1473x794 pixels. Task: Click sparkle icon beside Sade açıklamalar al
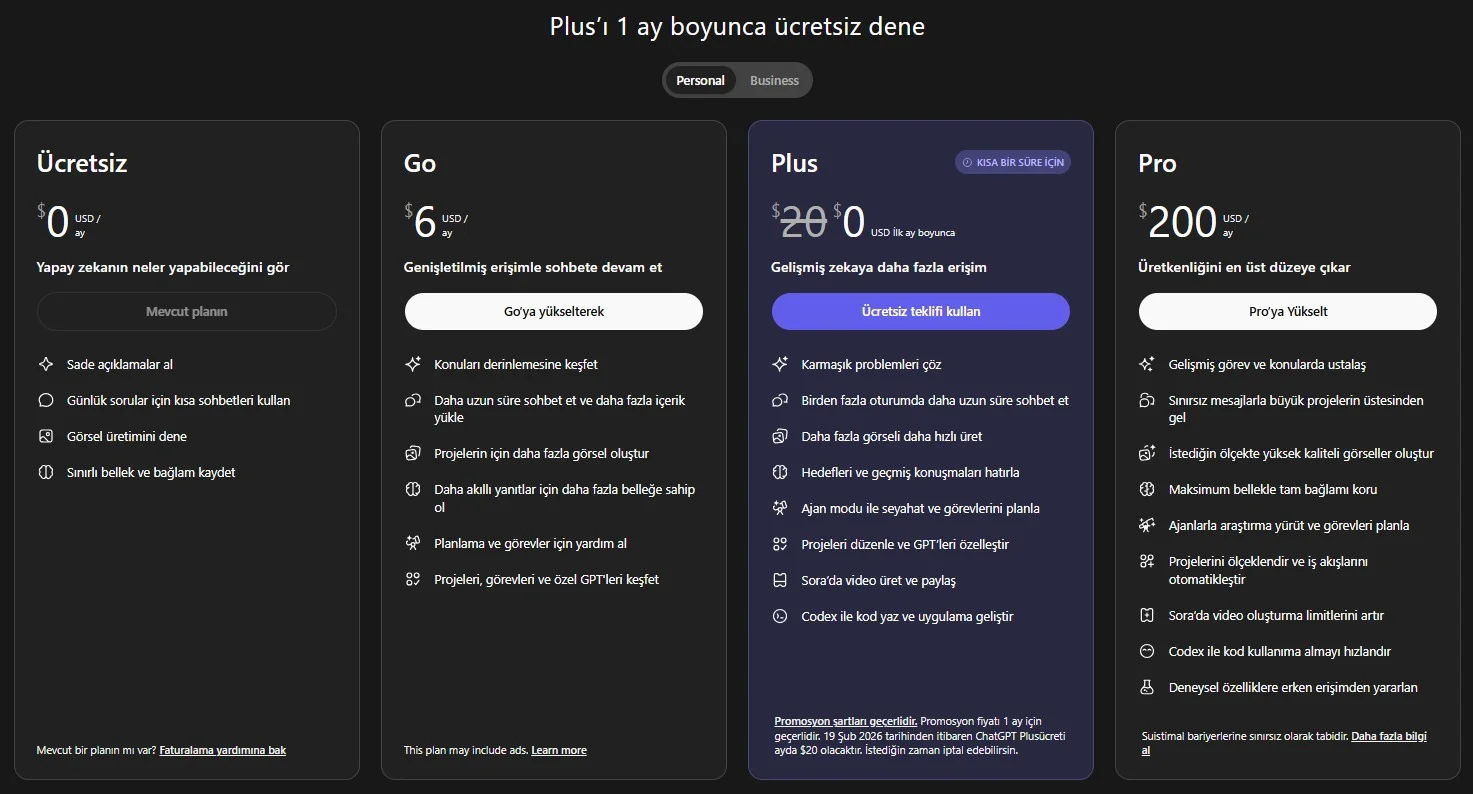(46, 365)
